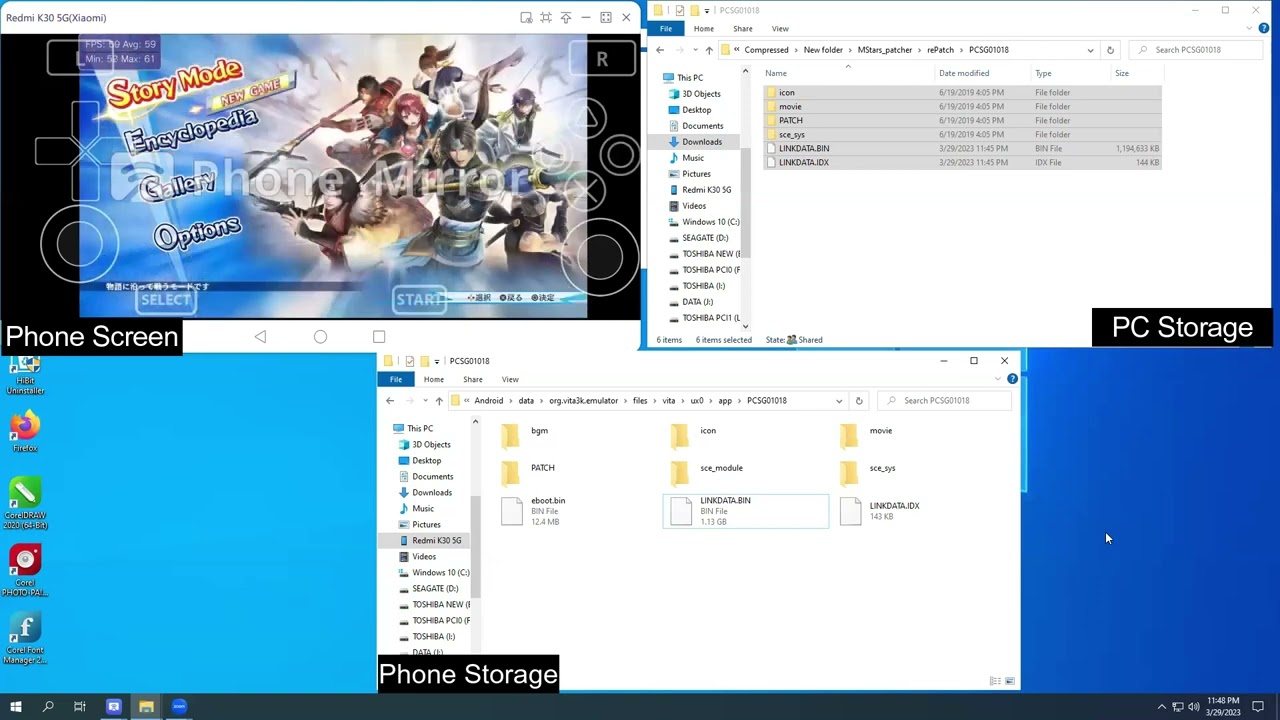
Task: Select Story Mode in game menu
Action: coord(174,82)
